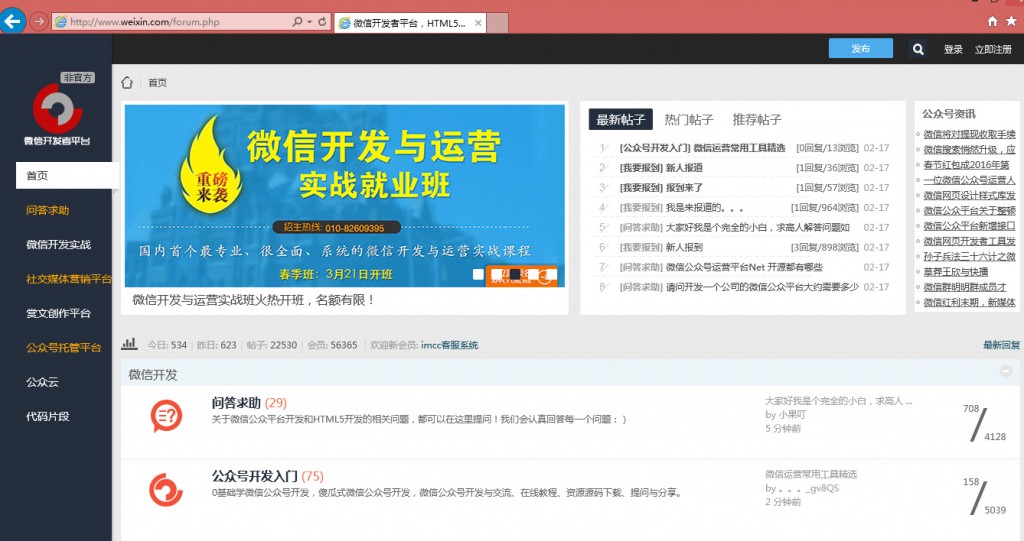This screenshot has height=541, width=1024.
Task: Click the site search magnifier icon
Action: pos(918,49)
